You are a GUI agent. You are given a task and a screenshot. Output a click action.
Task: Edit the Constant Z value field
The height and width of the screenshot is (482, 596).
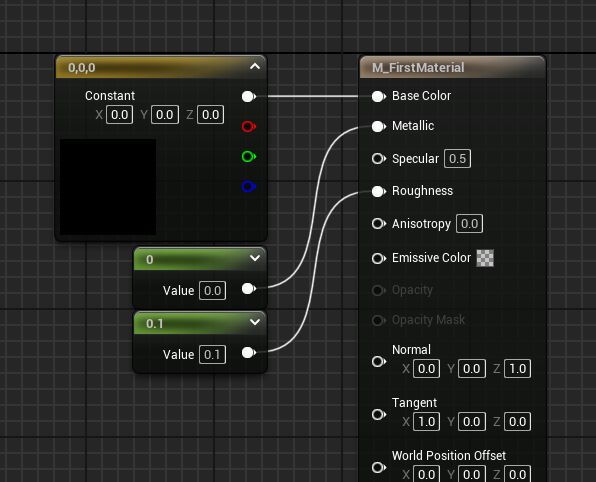coord(211,115)
